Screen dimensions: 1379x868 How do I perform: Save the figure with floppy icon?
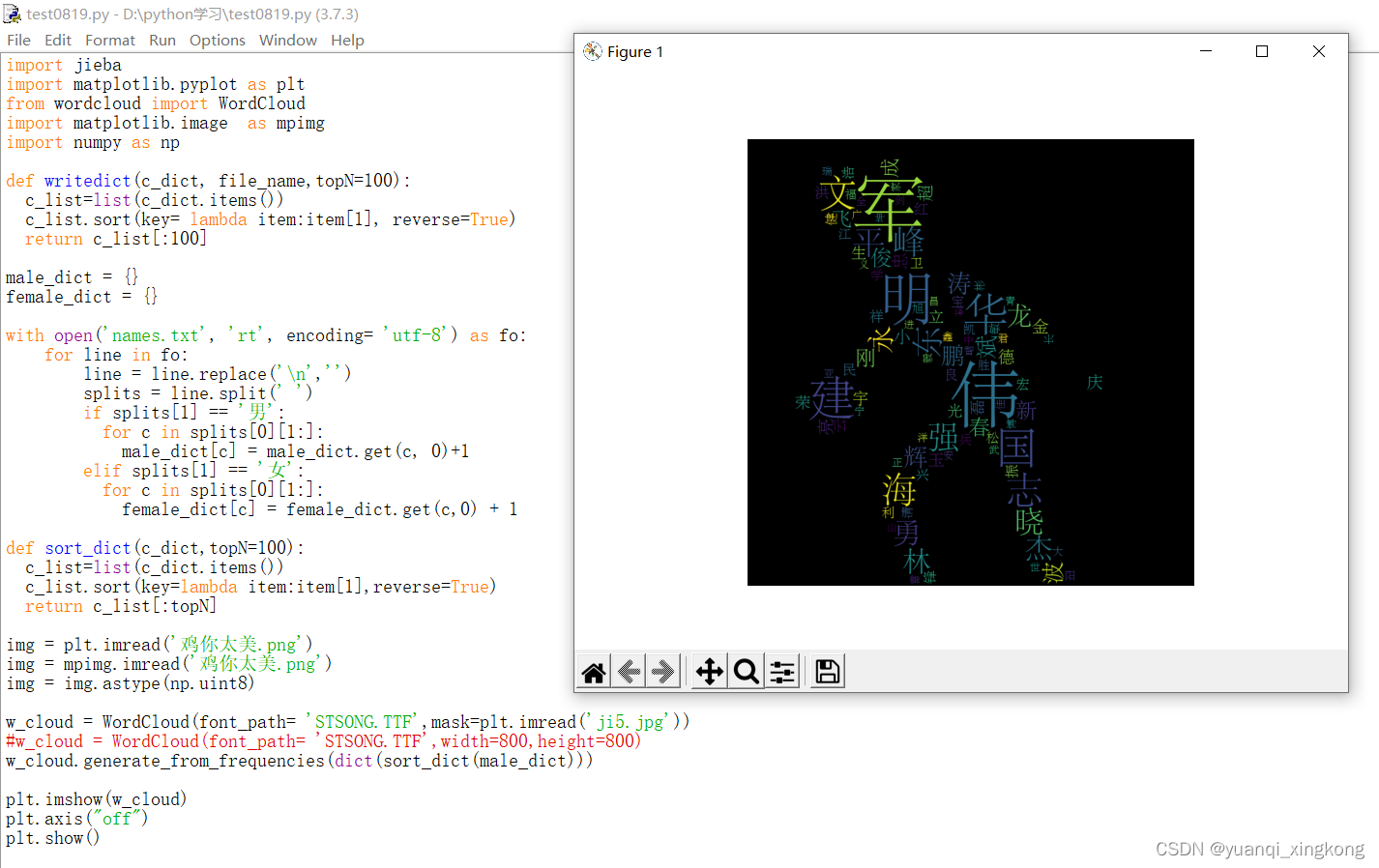click(828, 672)
